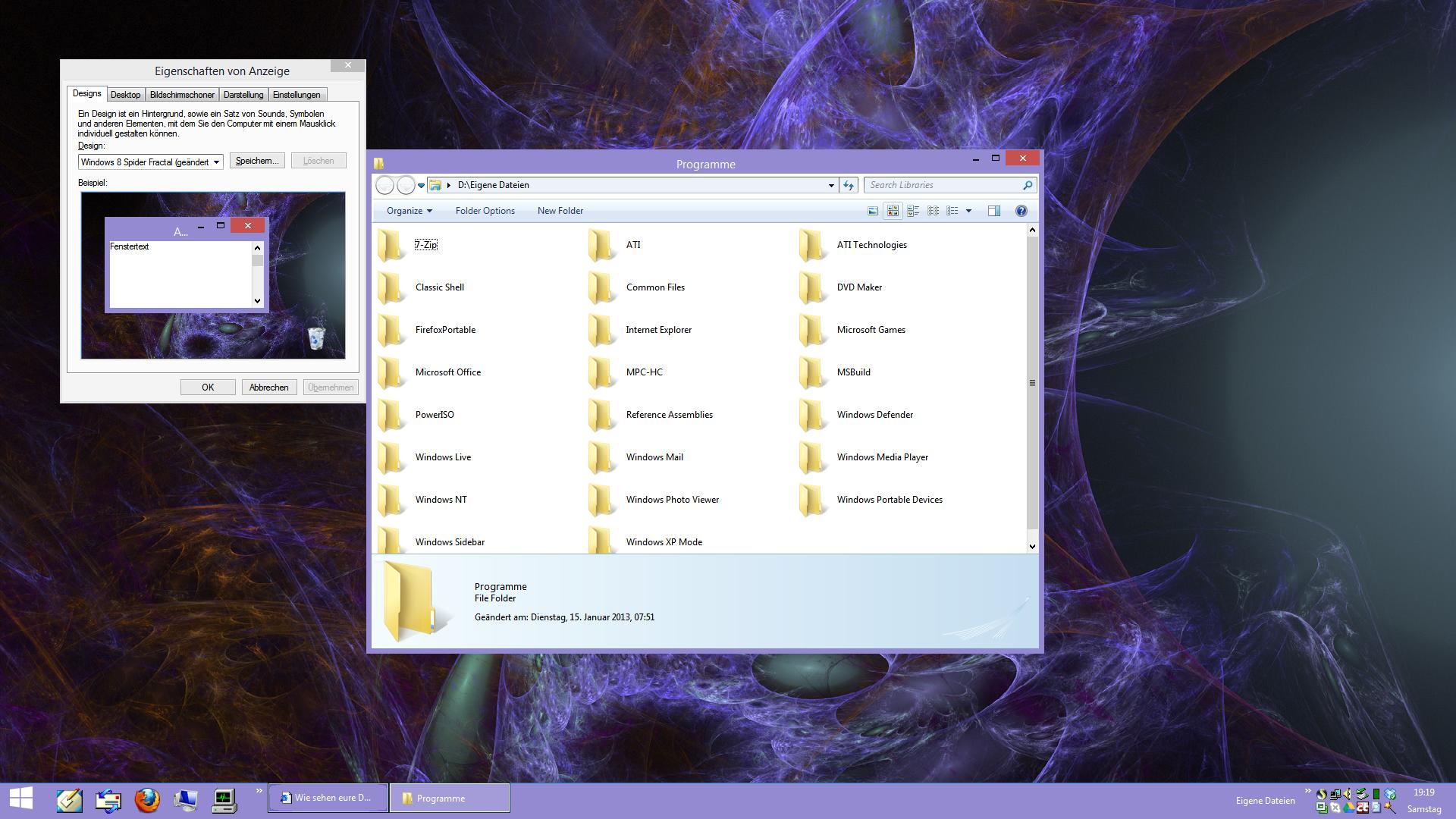1456x819 pixels.
Task: Switch to the Bildschirmschoner tab
Action: tap(182, 95)
